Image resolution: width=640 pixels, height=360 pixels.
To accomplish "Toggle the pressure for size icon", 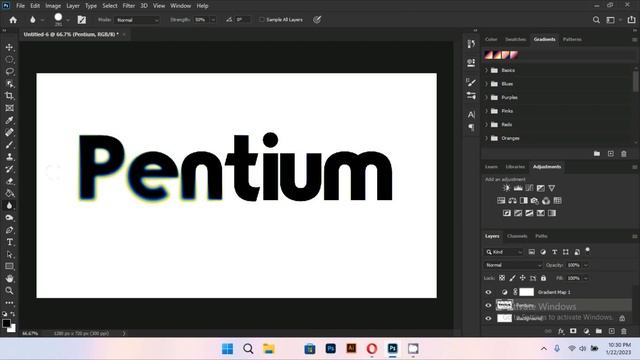I will (317, 20).
